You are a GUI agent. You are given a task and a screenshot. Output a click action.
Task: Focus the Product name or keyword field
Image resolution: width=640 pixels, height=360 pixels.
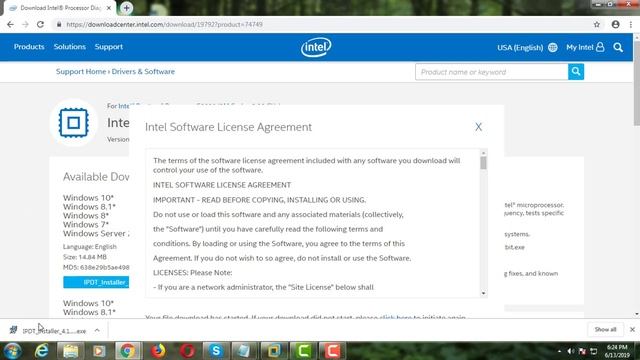491,72
